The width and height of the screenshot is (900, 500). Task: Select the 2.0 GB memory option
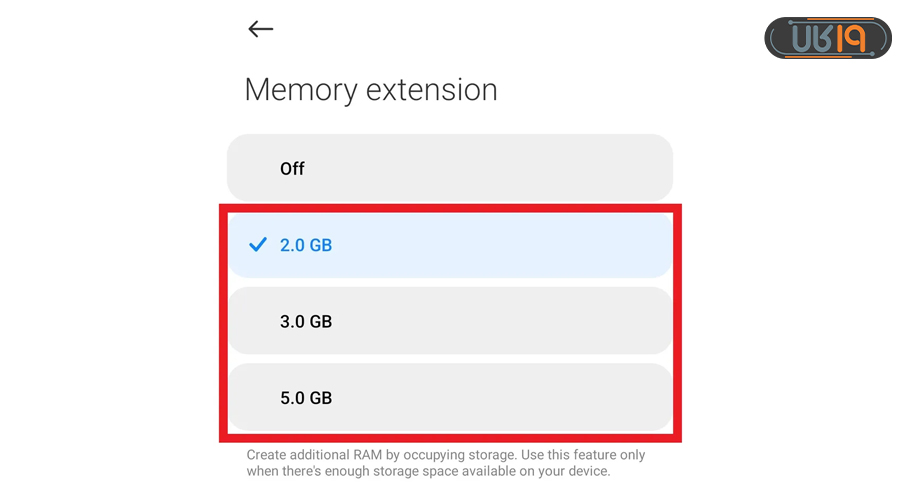pos(450,245)
